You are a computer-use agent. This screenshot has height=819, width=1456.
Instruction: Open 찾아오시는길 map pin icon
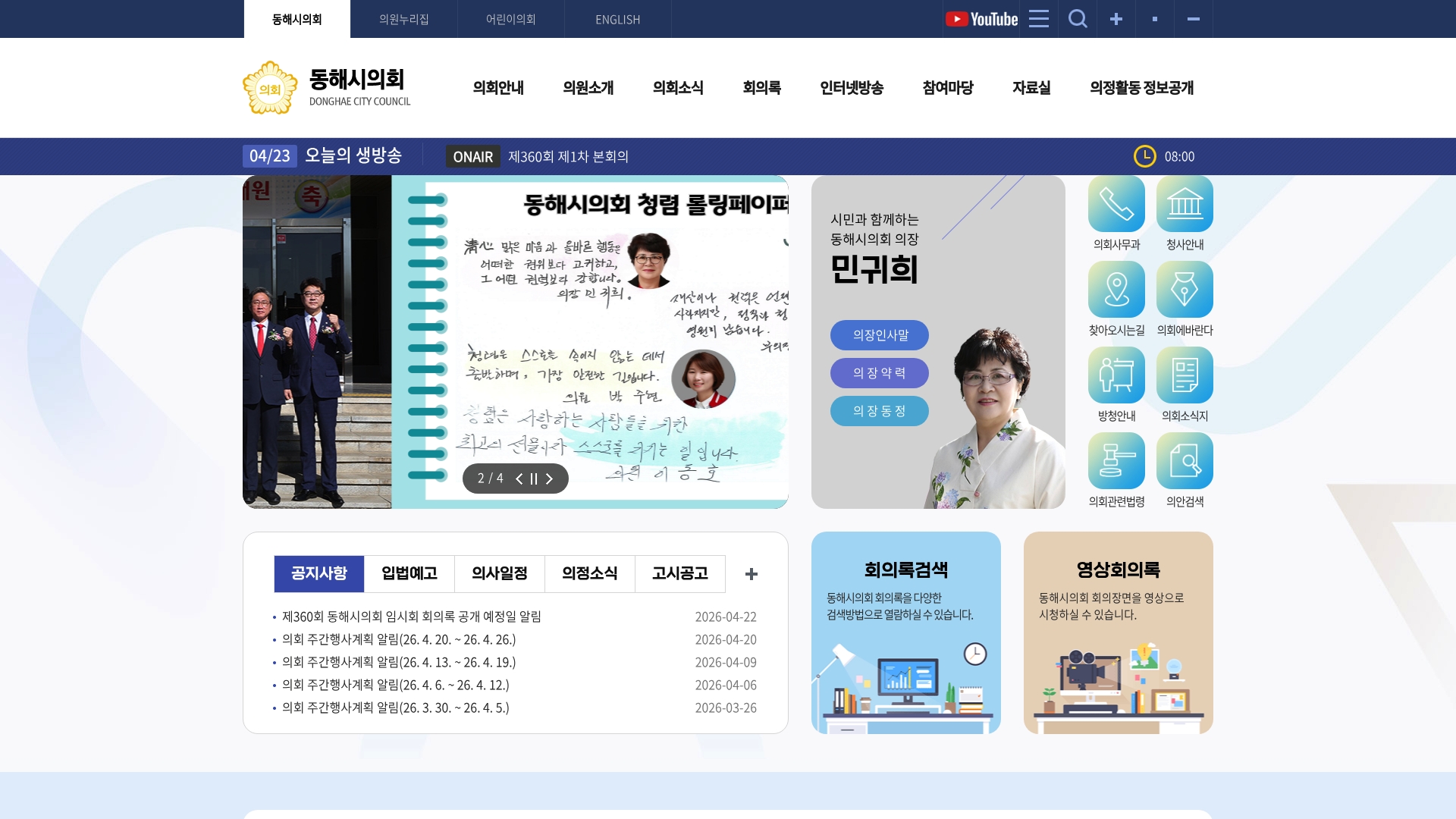click(1116, 290)
